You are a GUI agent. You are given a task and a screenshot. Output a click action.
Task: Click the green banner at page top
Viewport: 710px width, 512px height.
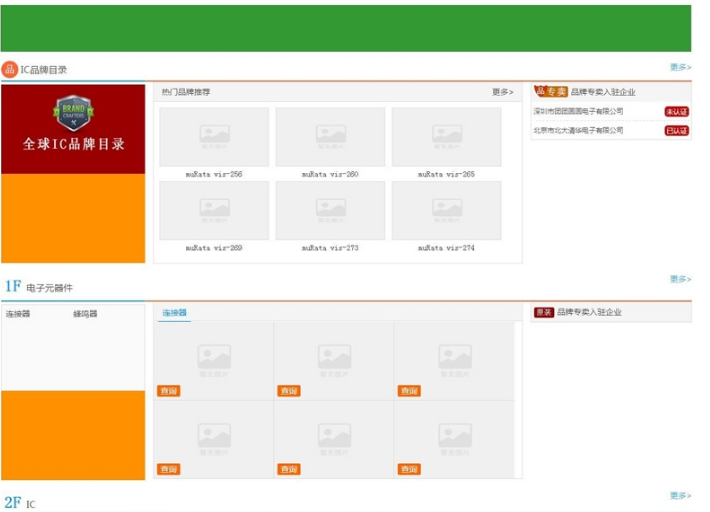(345, 28)
